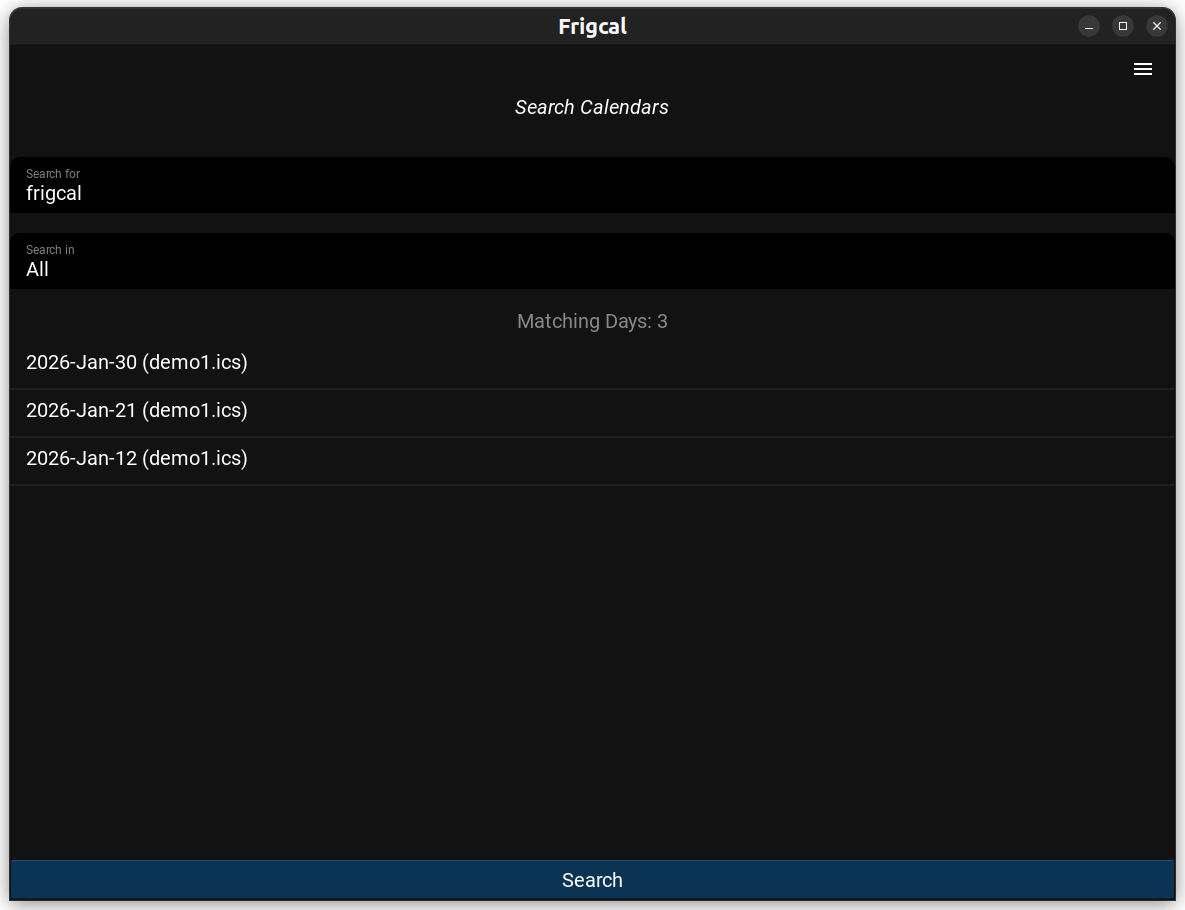1185x910 pixels.
Task: Click the 'All' value under Search in
Action: click(x=38, y=270)
